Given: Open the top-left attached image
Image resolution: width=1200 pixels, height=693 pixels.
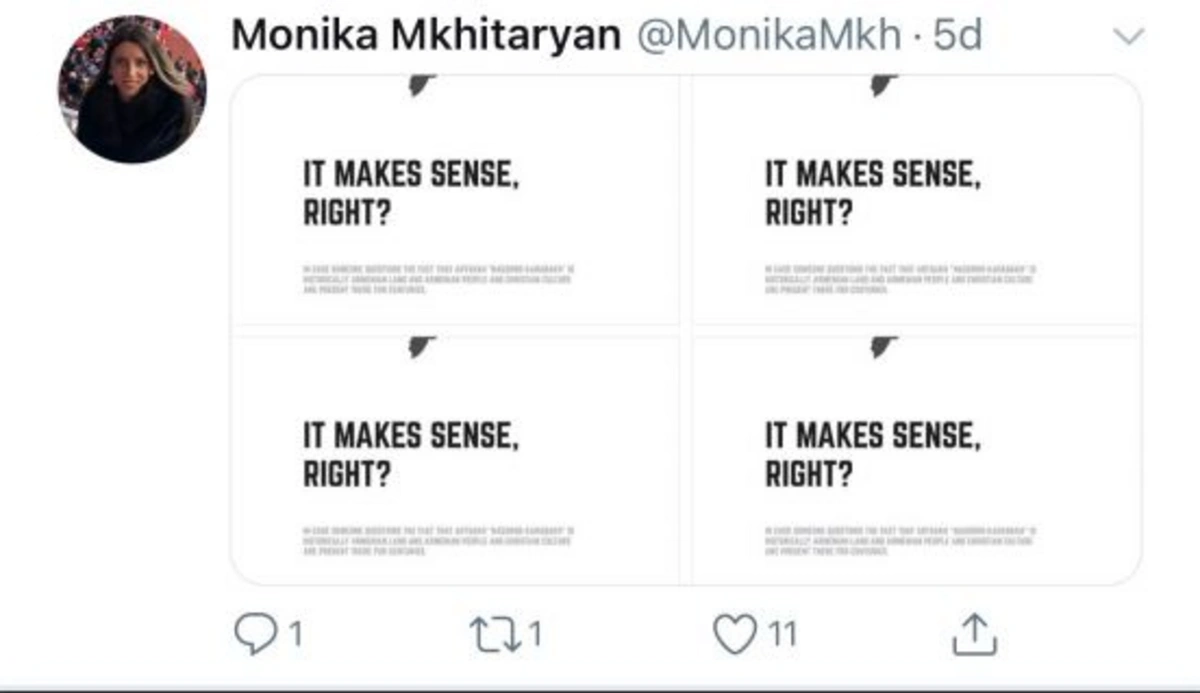Looking at the screenshot, I should click(455, 200).
